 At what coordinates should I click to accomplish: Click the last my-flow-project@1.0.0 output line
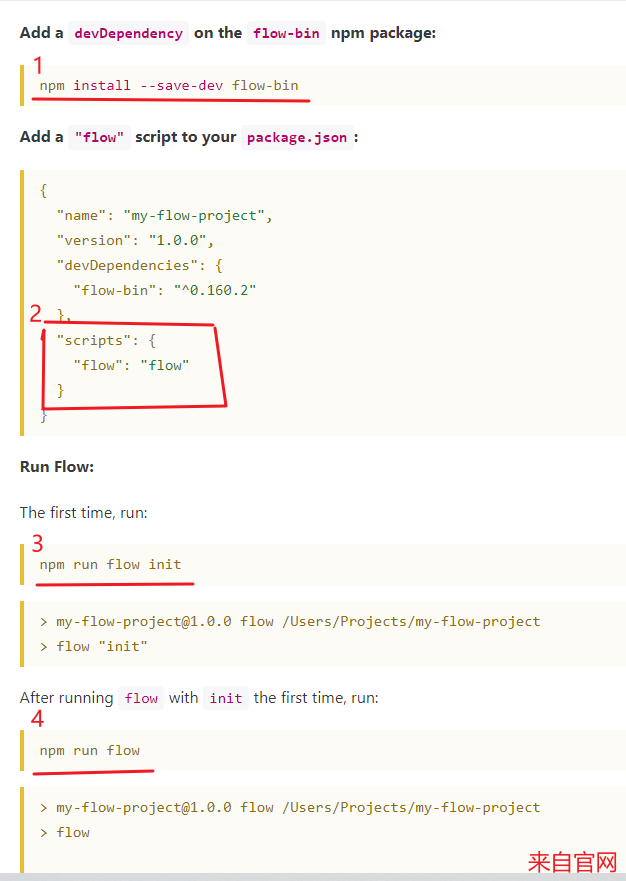pyautogui.click(x=290, y=807)
